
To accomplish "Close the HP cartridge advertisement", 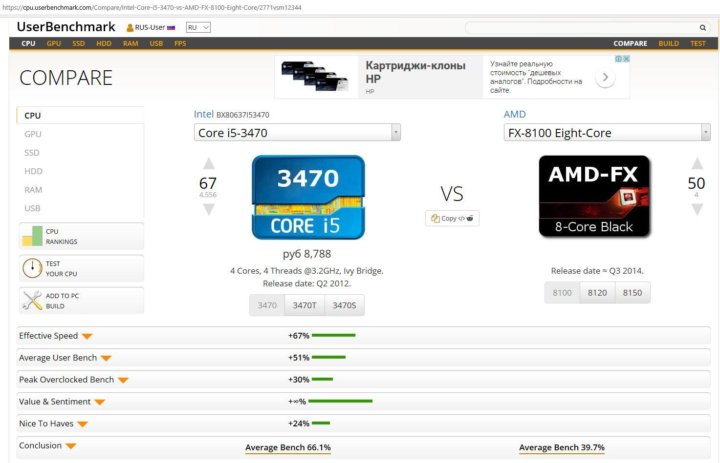I will coord(625,59).
